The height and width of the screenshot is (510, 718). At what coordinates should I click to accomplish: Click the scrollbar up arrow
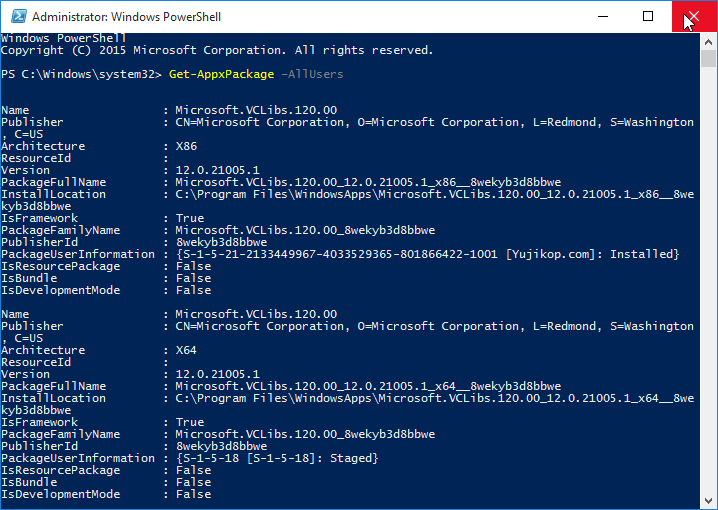pyautogui.click(x=708, y=42)
